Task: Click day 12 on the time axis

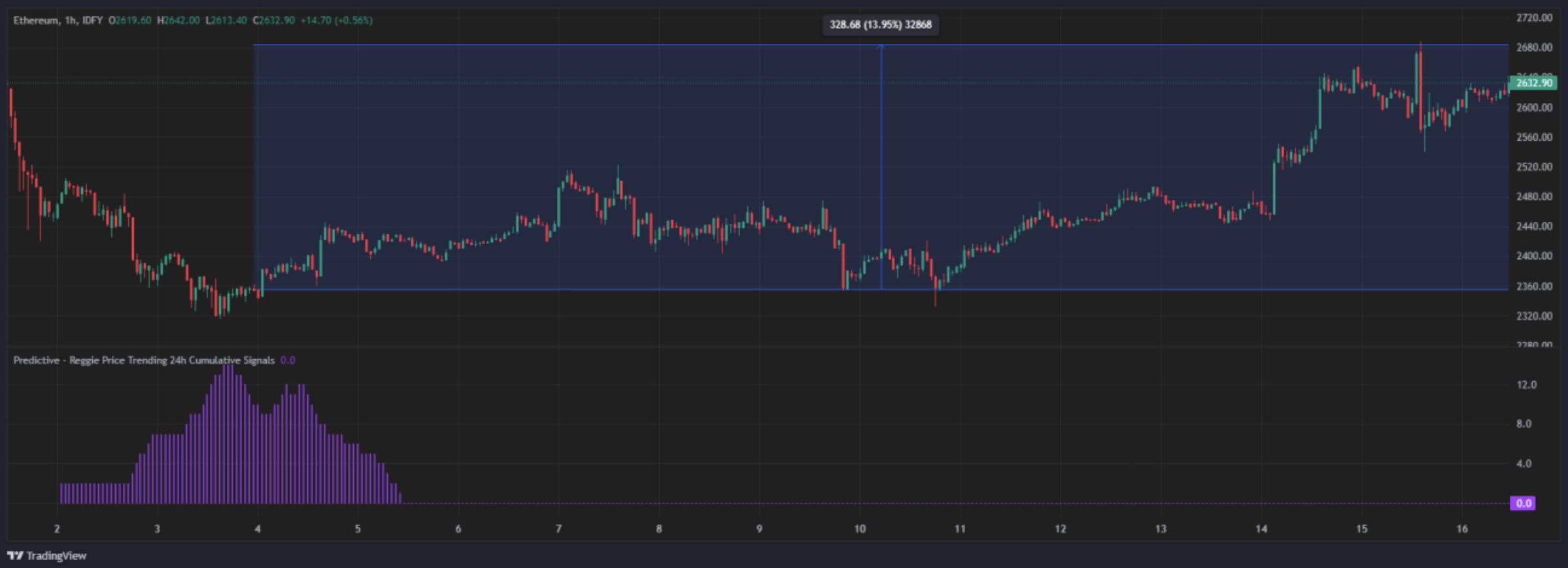Action: [x=1061, y=529]
